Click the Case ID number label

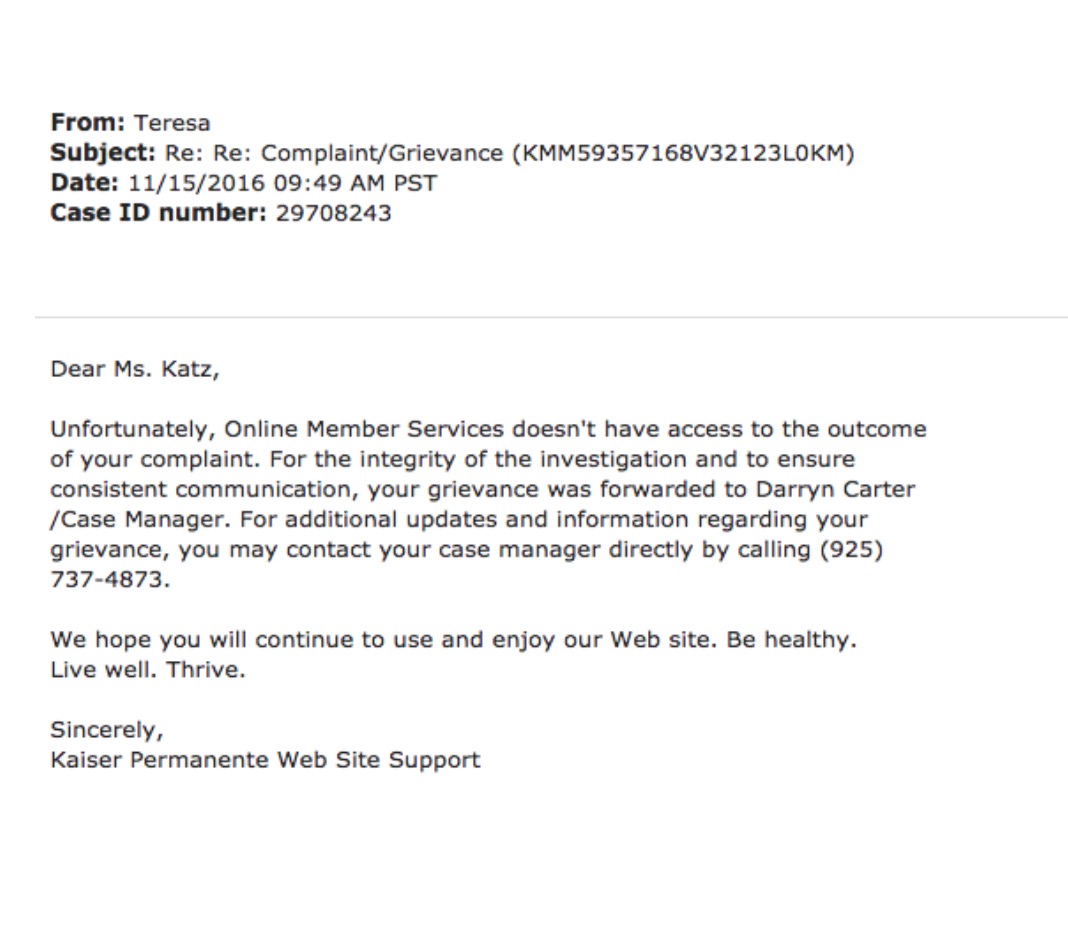[159, 213]
